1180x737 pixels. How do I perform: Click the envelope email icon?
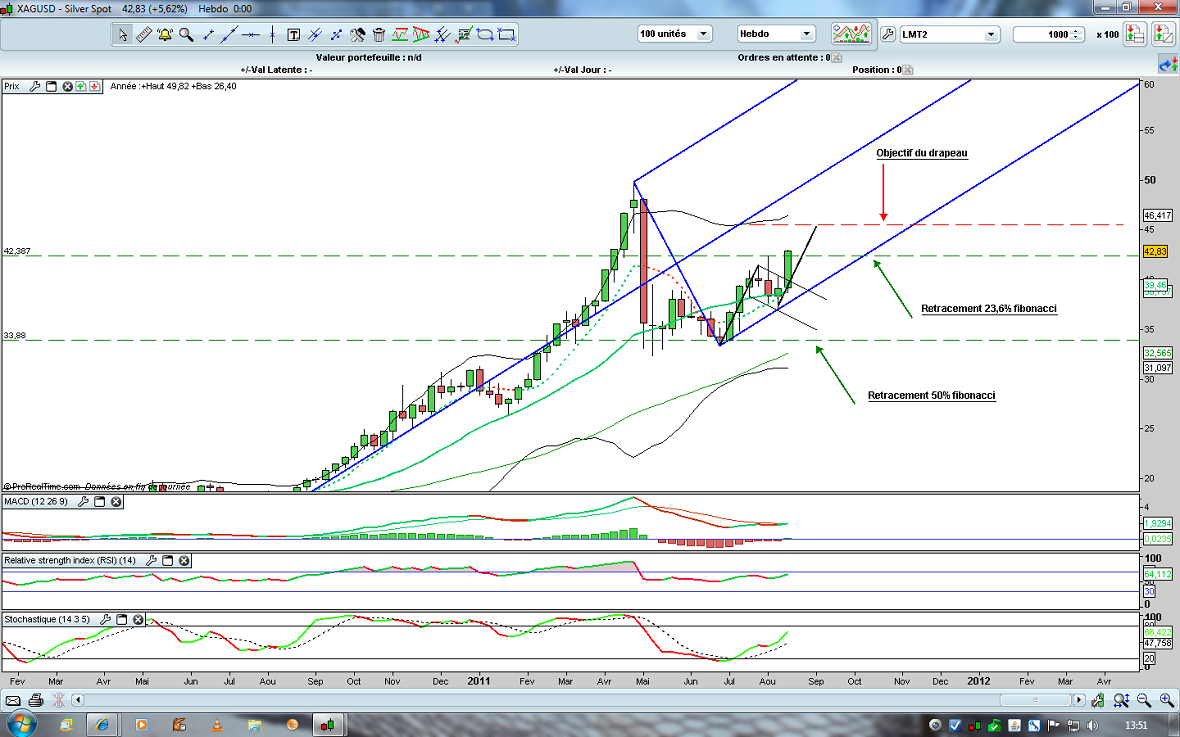13,700
